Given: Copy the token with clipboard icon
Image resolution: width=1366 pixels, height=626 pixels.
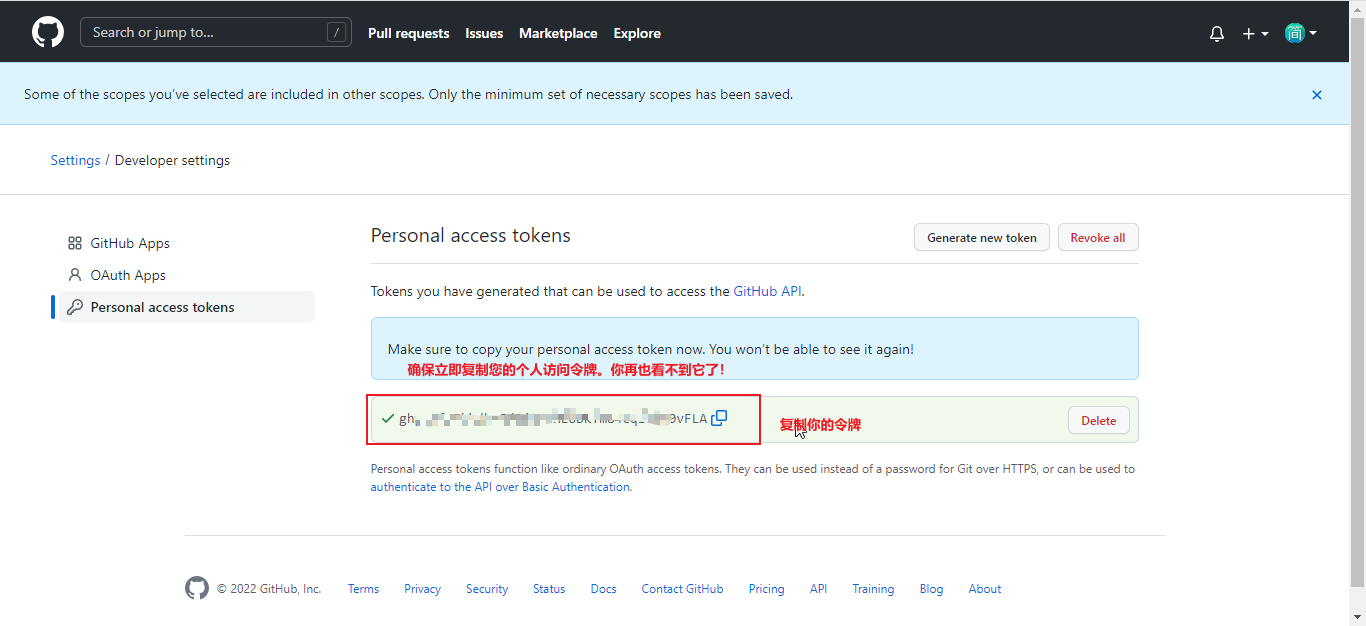Looking at the screenshot, I should [719, 418].
